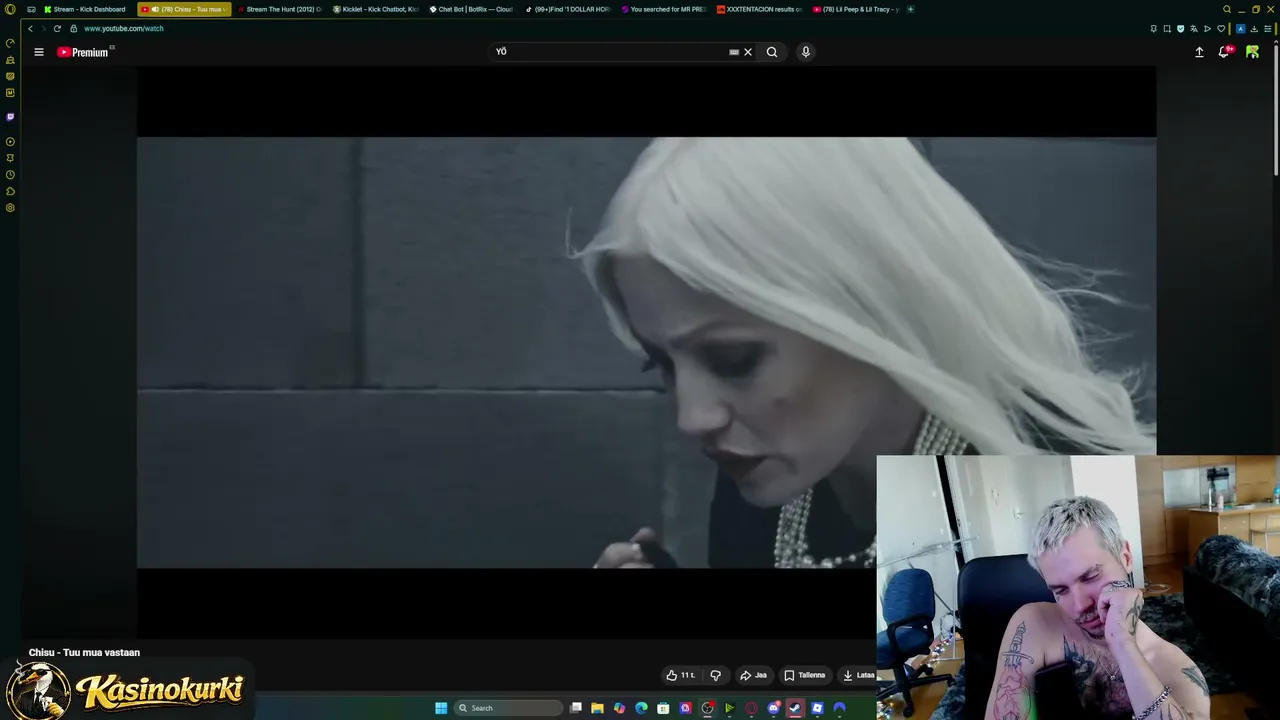
Task: Open the YouTube account avatar menu
Action: (x=1252, y=52)
